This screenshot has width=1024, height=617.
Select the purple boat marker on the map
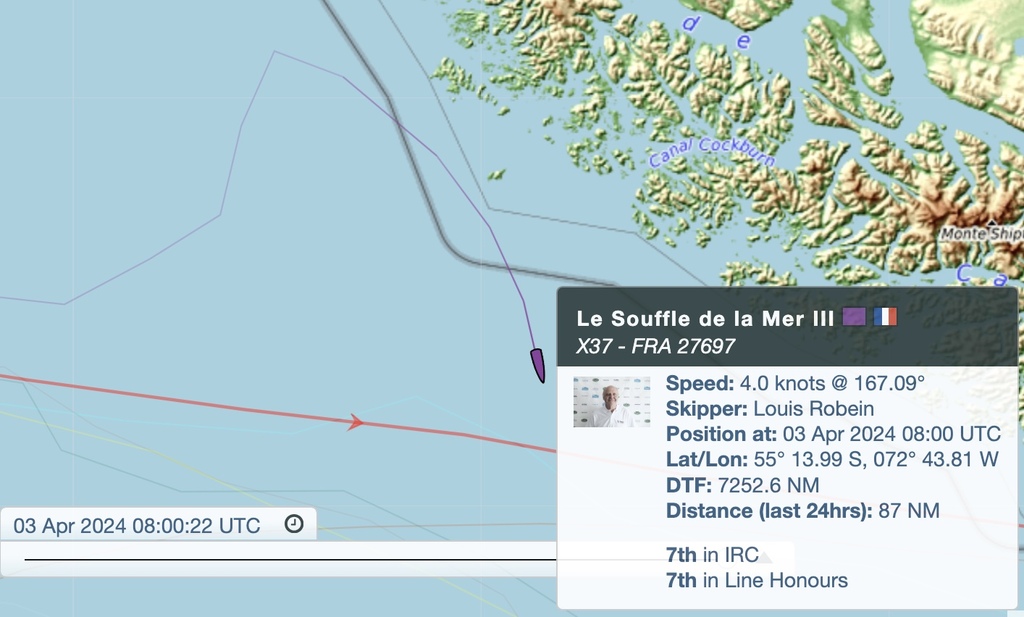pyautogui.click(x=537, y=365)
